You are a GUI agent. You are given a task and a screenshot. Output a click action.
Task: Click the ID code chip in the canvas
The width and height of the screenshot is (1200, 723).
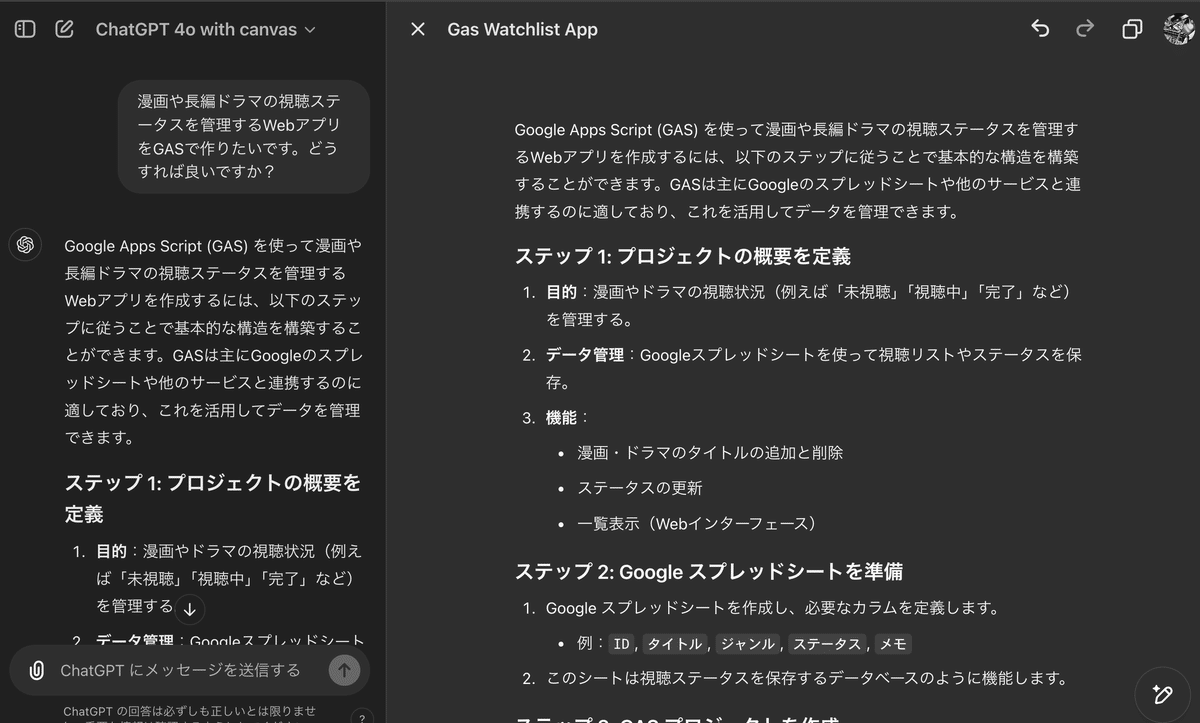621,644
